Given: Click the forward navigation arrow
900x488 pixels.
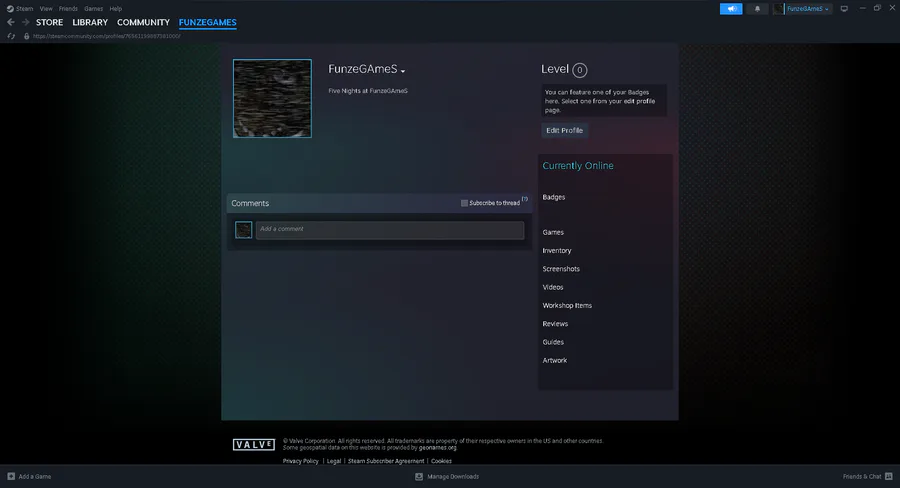Looking at the screenshot, I should (x=25, y=22).
